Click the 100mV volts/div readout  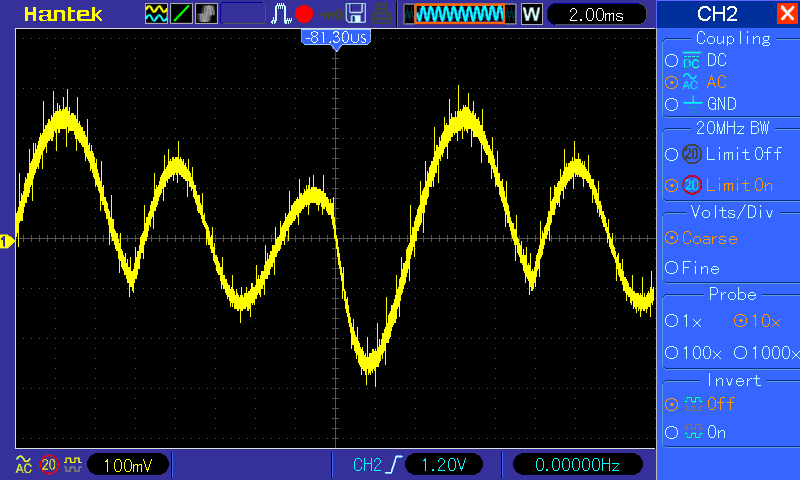pyautogui.click(x=128, y=465)
